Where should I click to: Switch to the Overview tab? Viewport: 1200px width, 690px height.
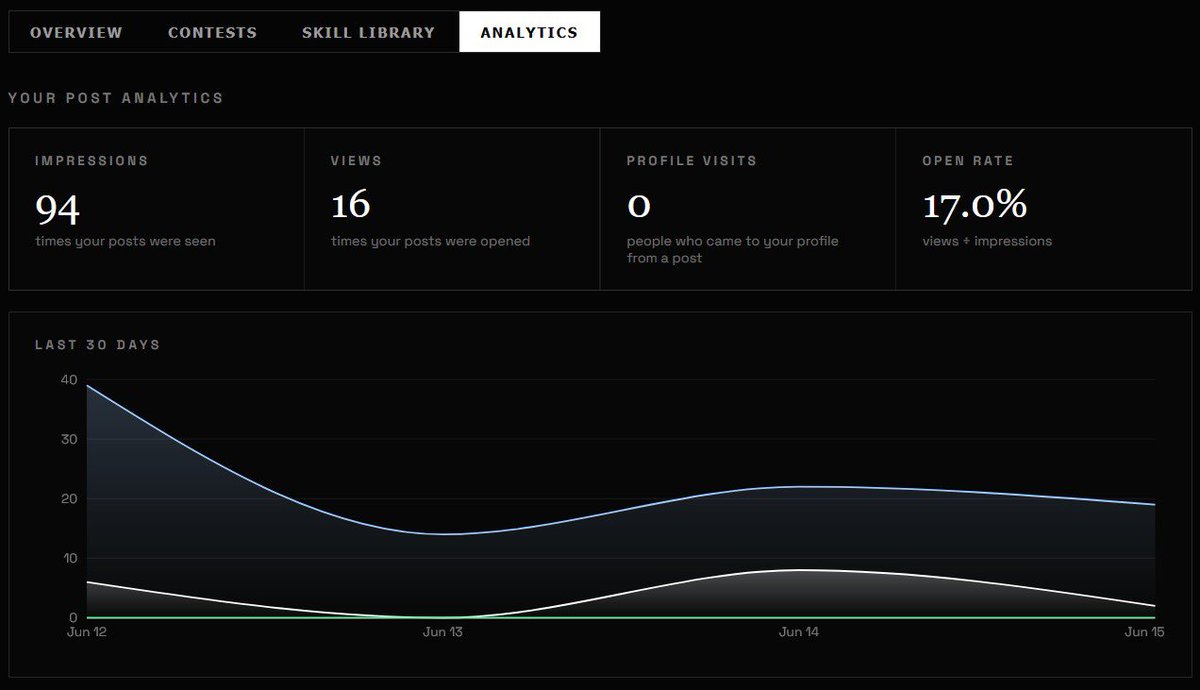point(76,32)
